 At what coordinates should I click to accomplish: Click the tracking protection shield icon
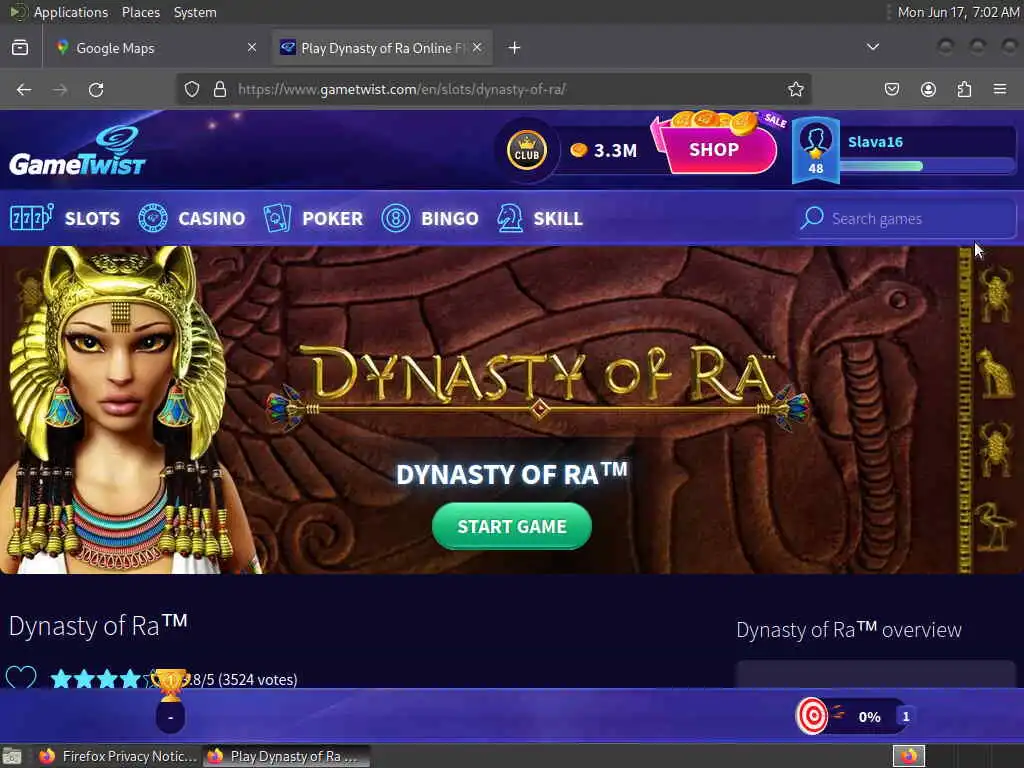[x=191, y=89]
